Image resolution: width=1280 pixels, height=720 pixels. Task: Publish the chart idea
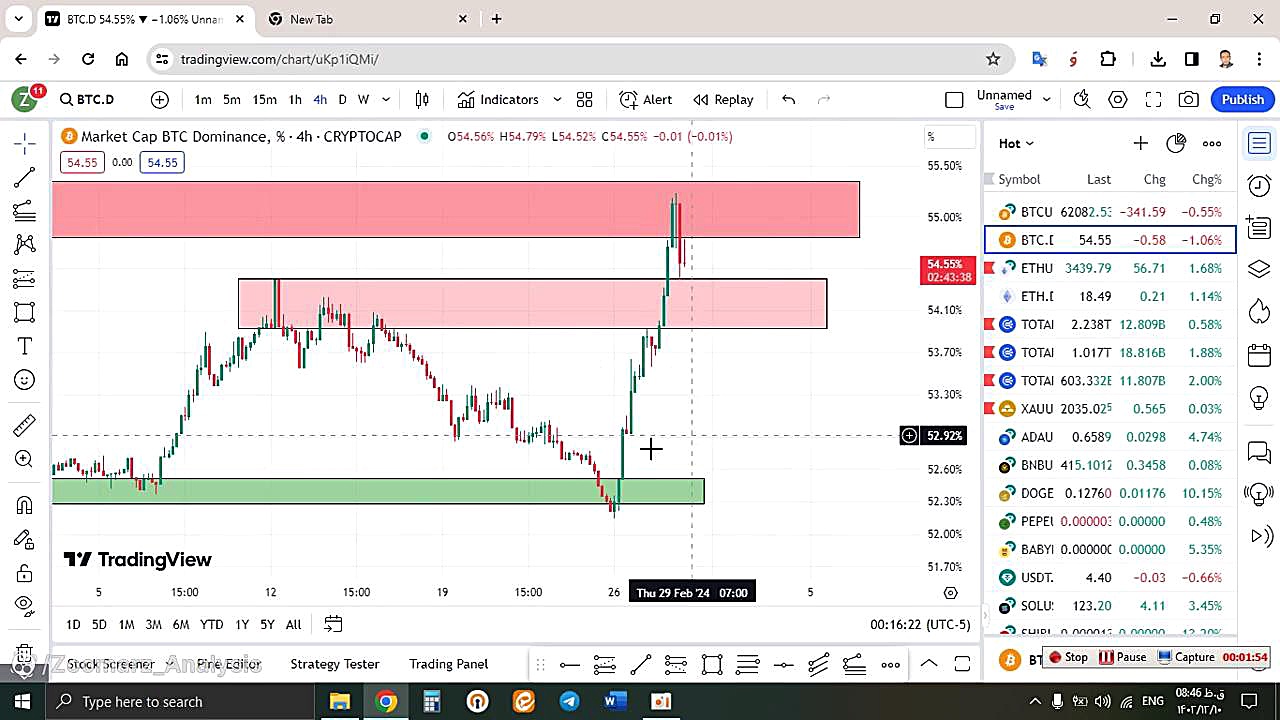click(1243, 99)
